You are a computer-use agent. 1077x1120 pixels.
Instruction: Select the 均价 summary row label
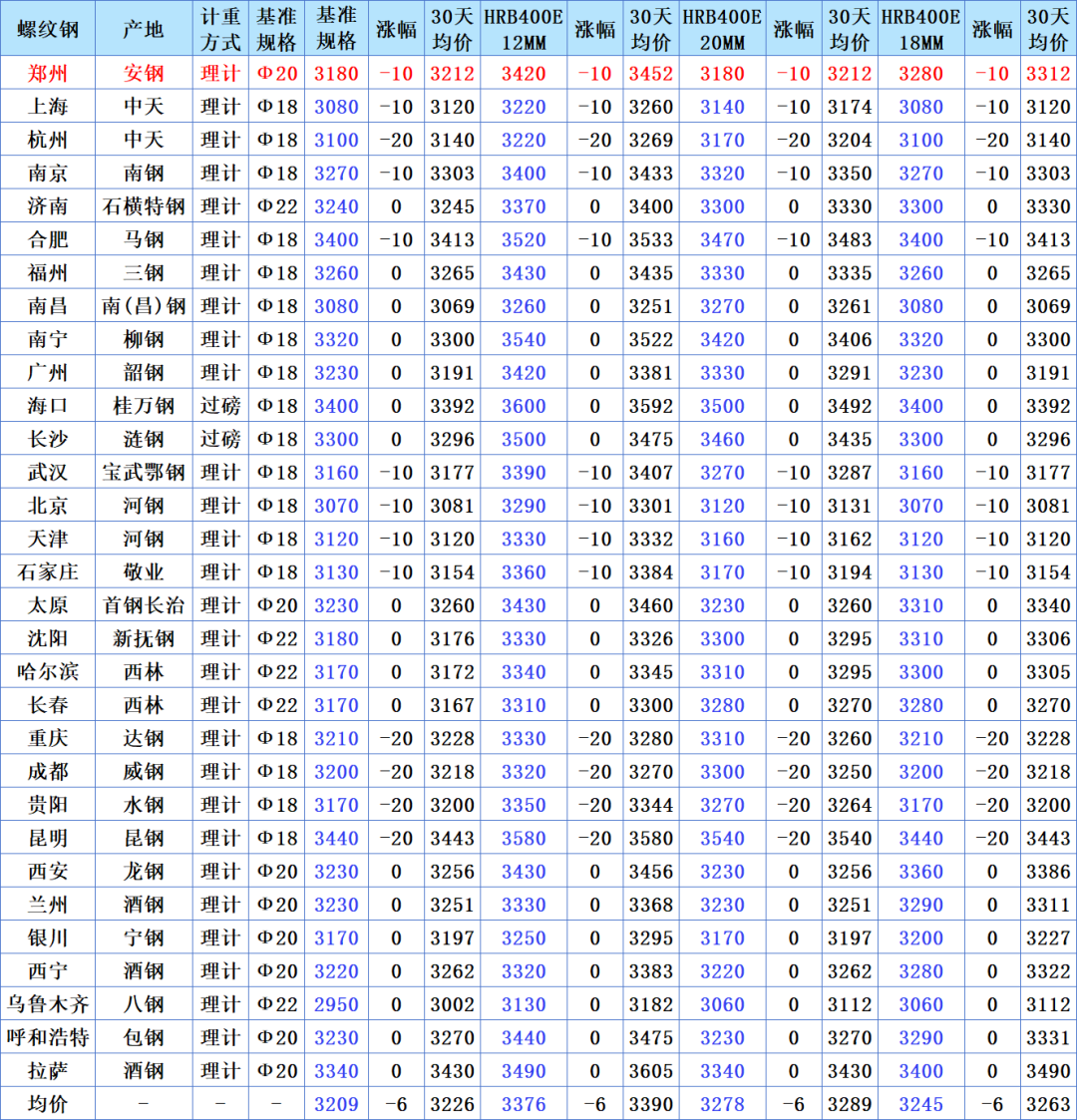tap(48, 1104)
